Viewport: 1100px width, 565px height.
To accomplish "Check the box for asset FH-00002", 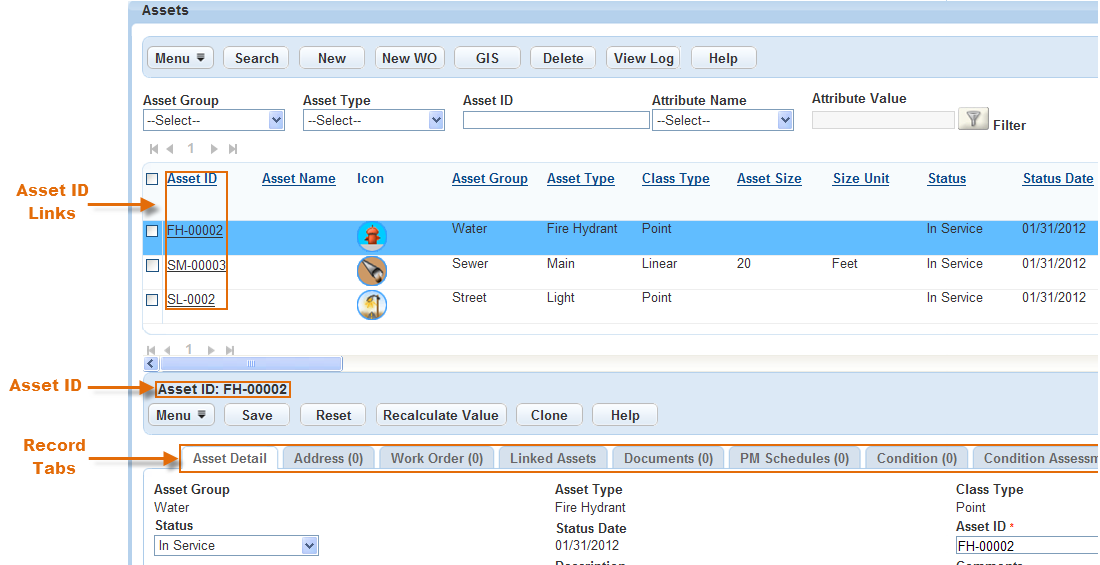I will [152, 231].
